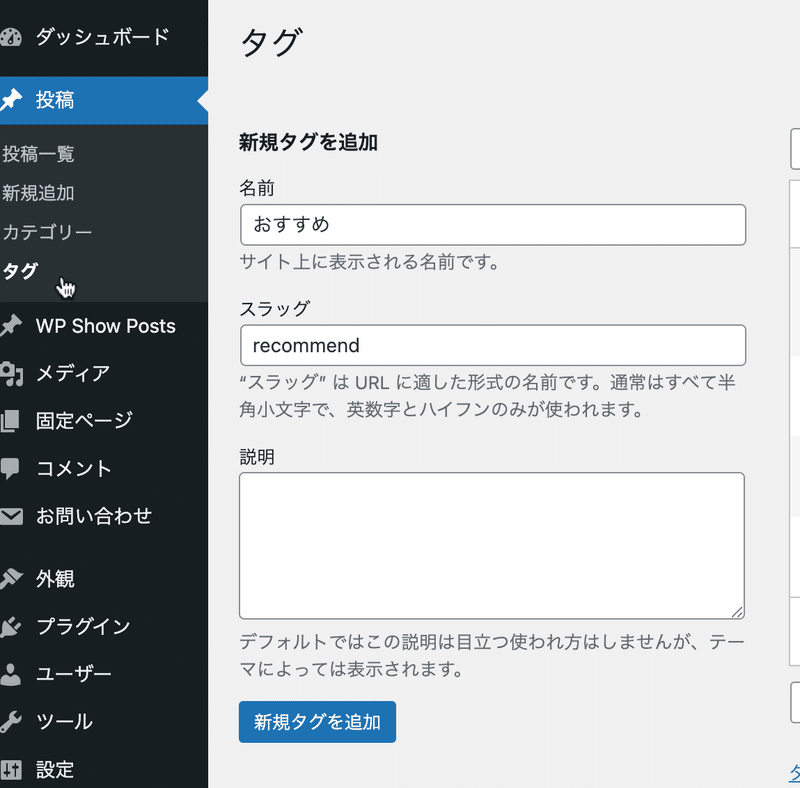800x788 pixels.
Task: Focus the 名前 field containing おすすめ
Action: pyautogui.click(x=493, y=225)
